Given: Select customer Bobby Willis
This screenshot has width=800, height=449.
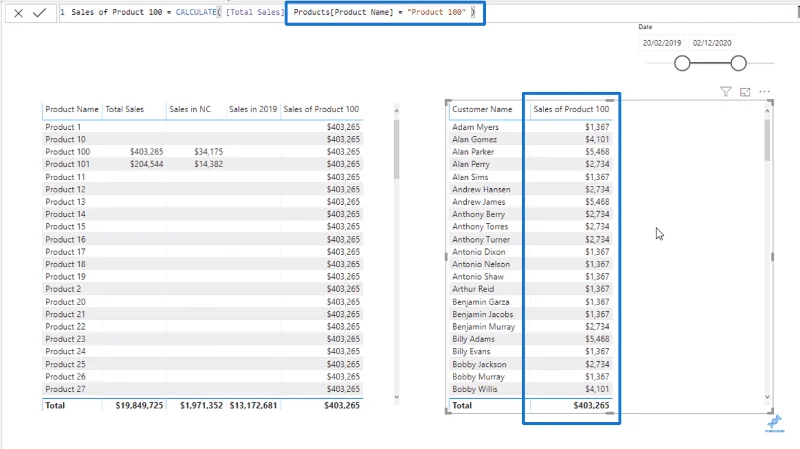Looking at the screenshot, I should (x=474, y=389).
